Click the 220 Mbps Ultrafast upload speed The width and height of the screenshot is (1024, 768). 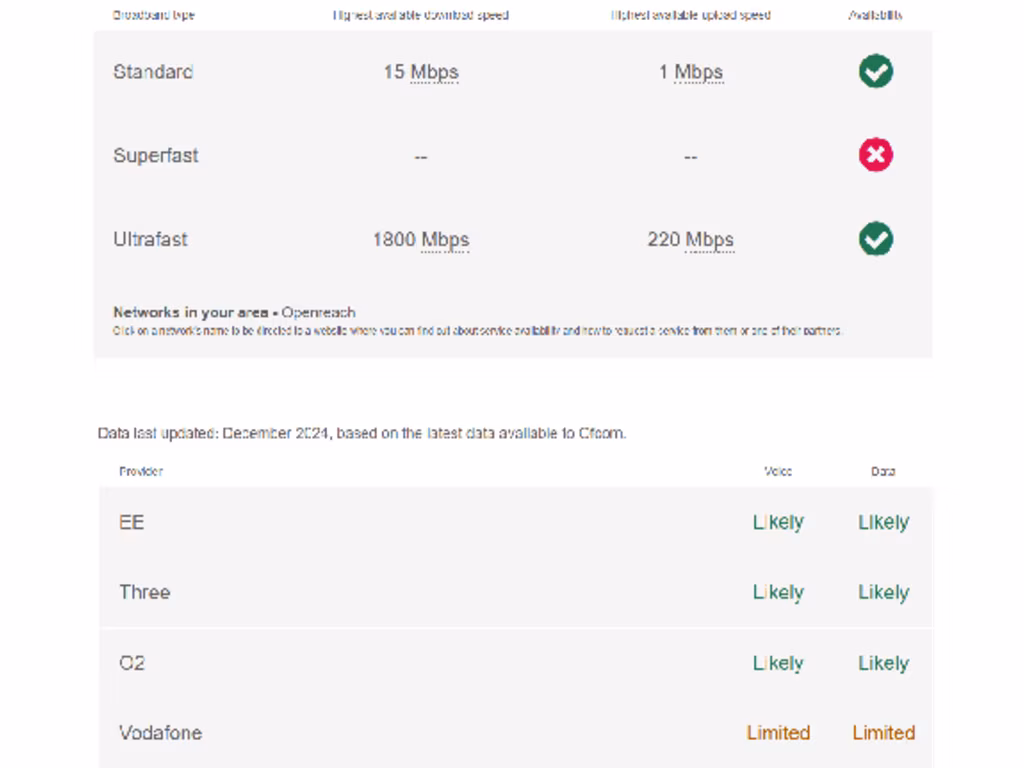click(690, 240)
